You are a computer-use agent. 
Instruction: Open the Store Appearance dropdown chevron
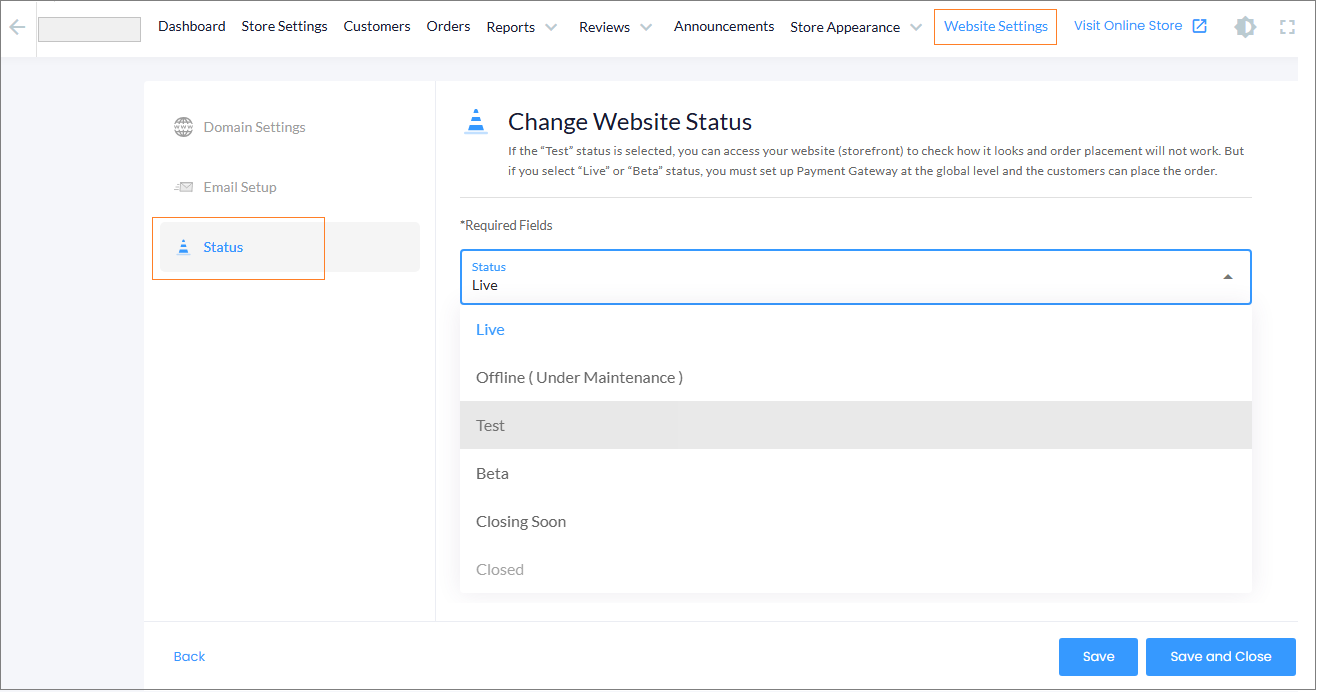(916, 27)
